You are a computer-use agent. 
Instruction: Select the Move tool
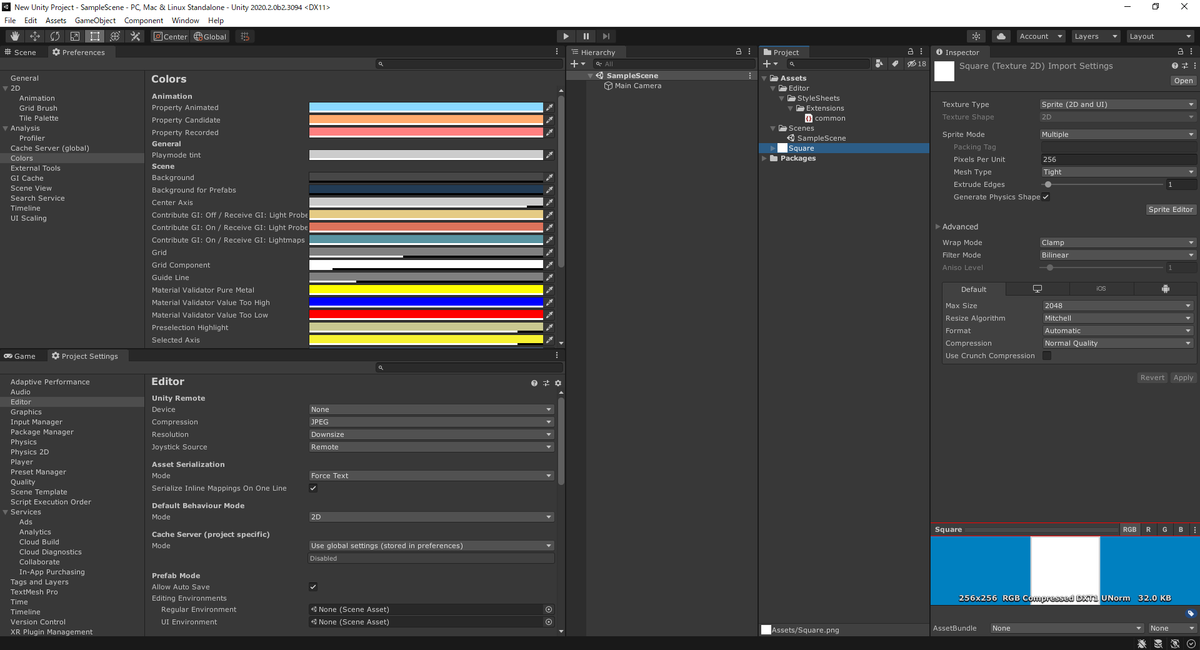coord(35,36)
